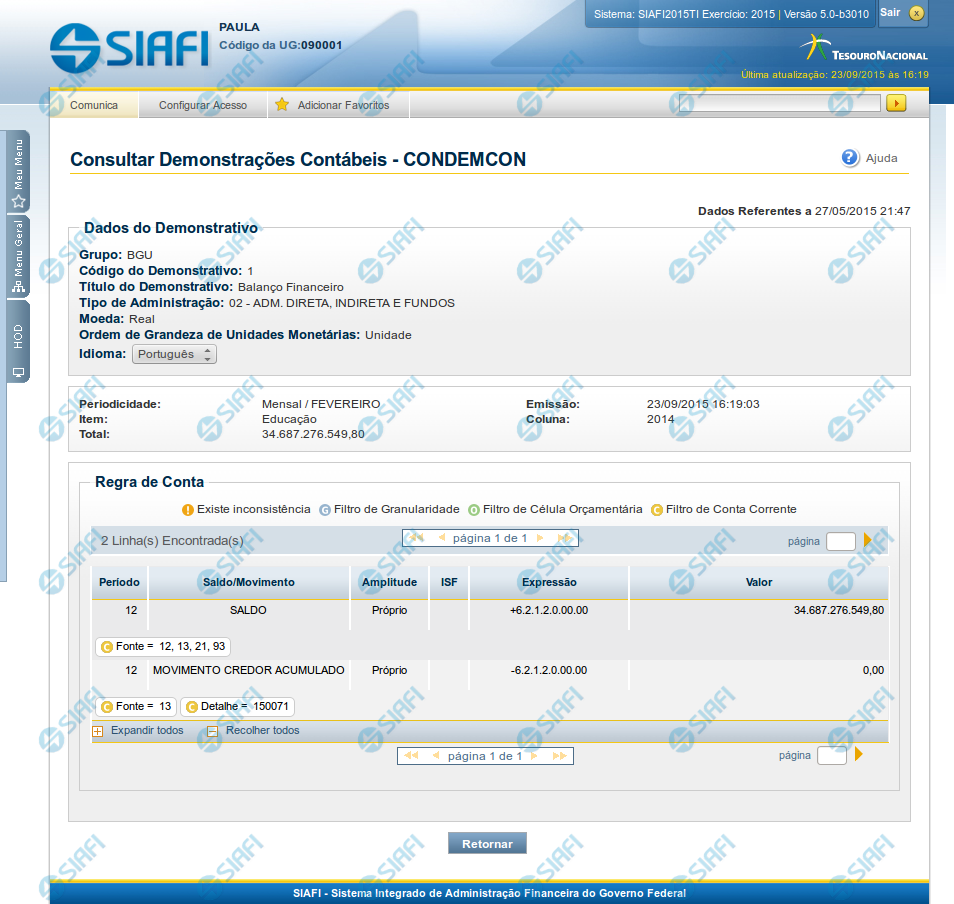Click the Sair logout button
Viewport: 954px width, 904px height.
coord(890,12)
